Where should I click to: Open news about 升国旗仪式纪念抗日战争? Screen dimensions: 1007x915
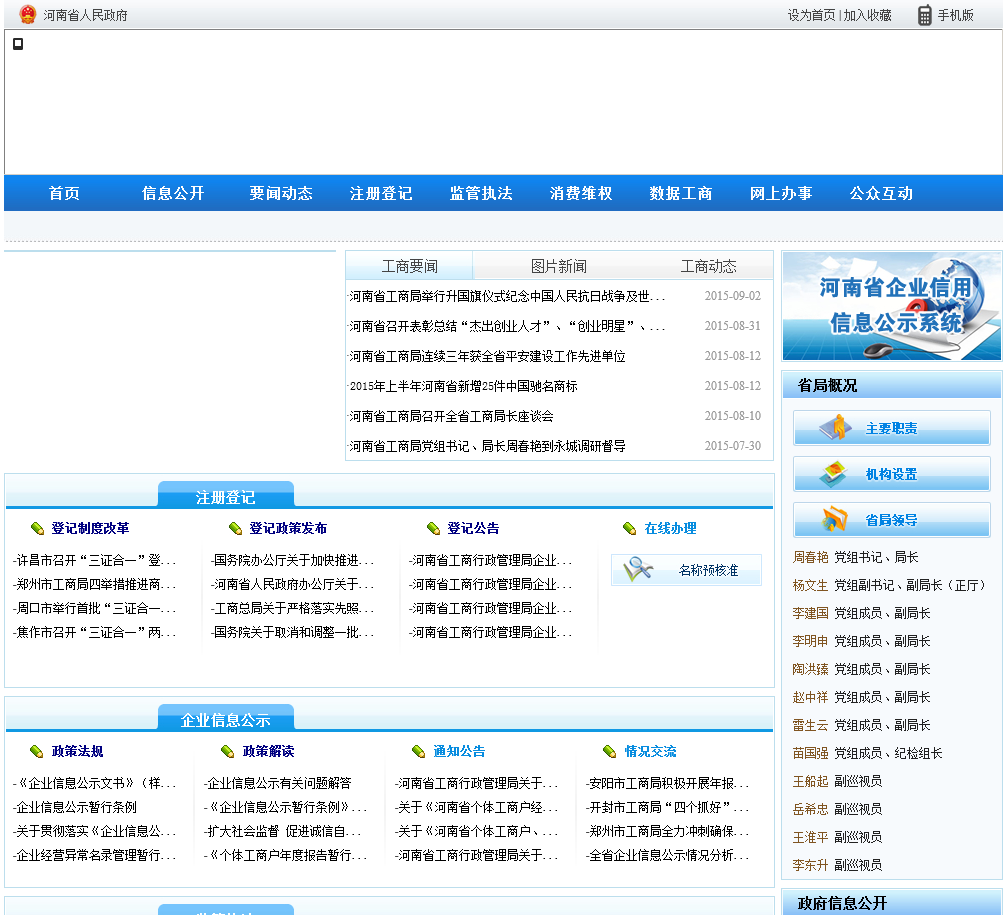pos(507,296)
